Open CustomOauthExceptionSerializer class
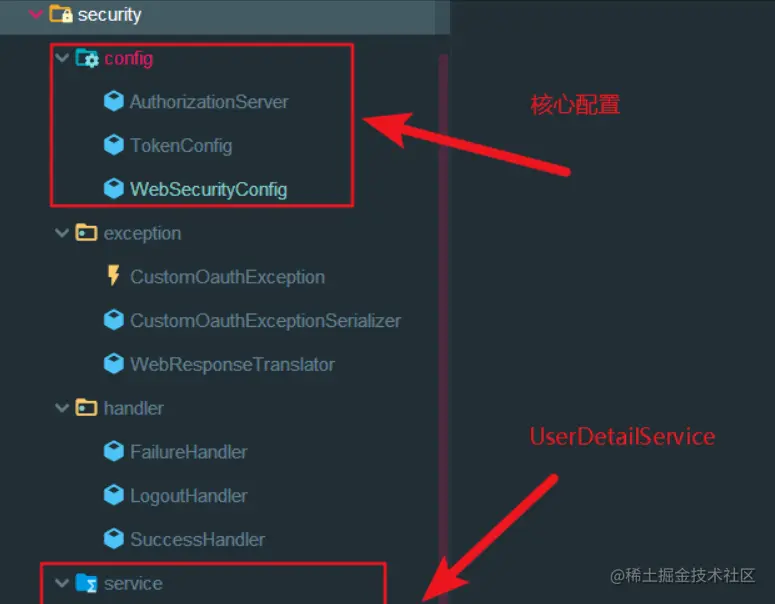 tap(265, 321)
